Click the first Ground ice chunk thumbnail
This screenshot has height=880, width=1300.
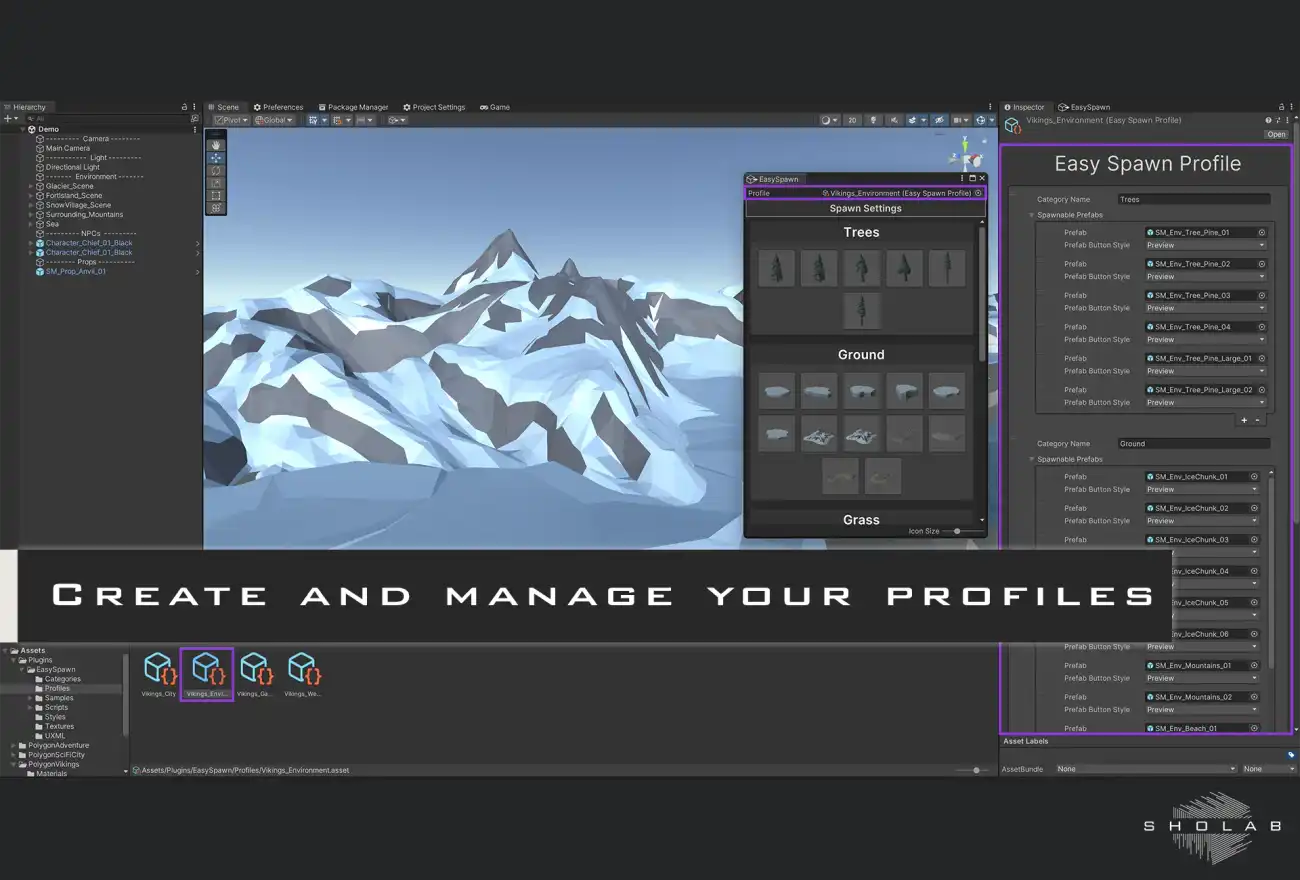776,391
